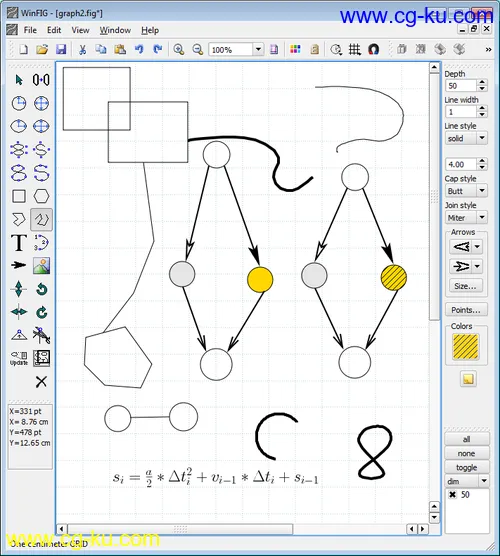
Task: Open the View menu
Action: pos(80,30)
